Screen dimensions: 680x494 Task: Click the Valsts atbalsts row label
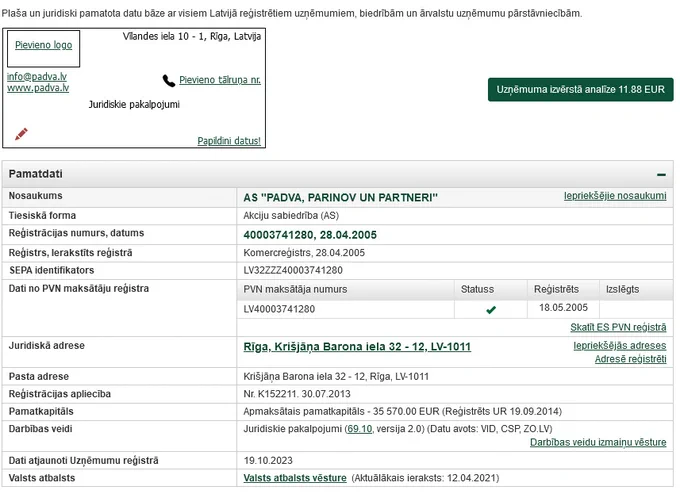point(42,478)
